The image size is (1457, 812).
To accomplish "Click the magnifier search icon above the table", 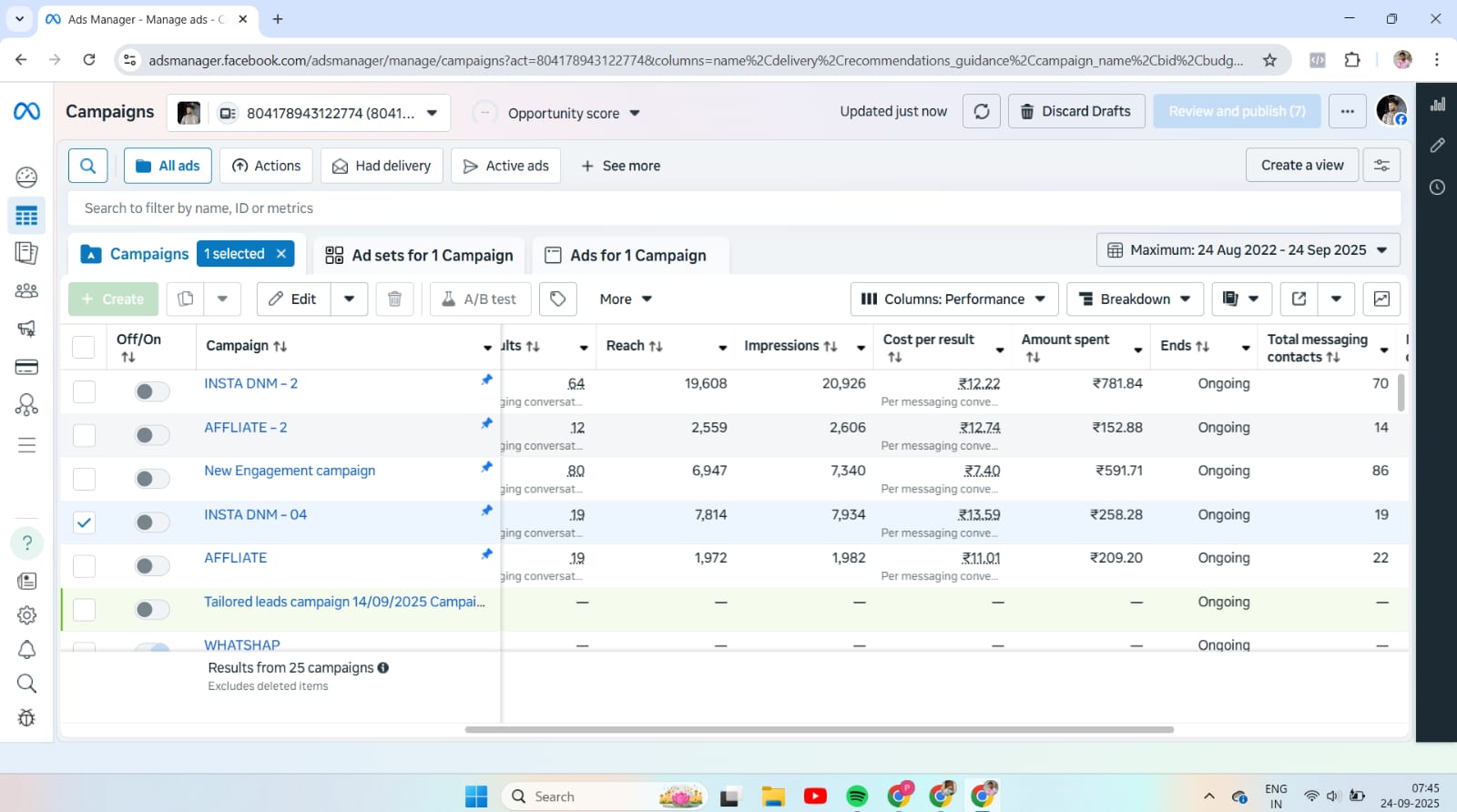I will point(88,166).
